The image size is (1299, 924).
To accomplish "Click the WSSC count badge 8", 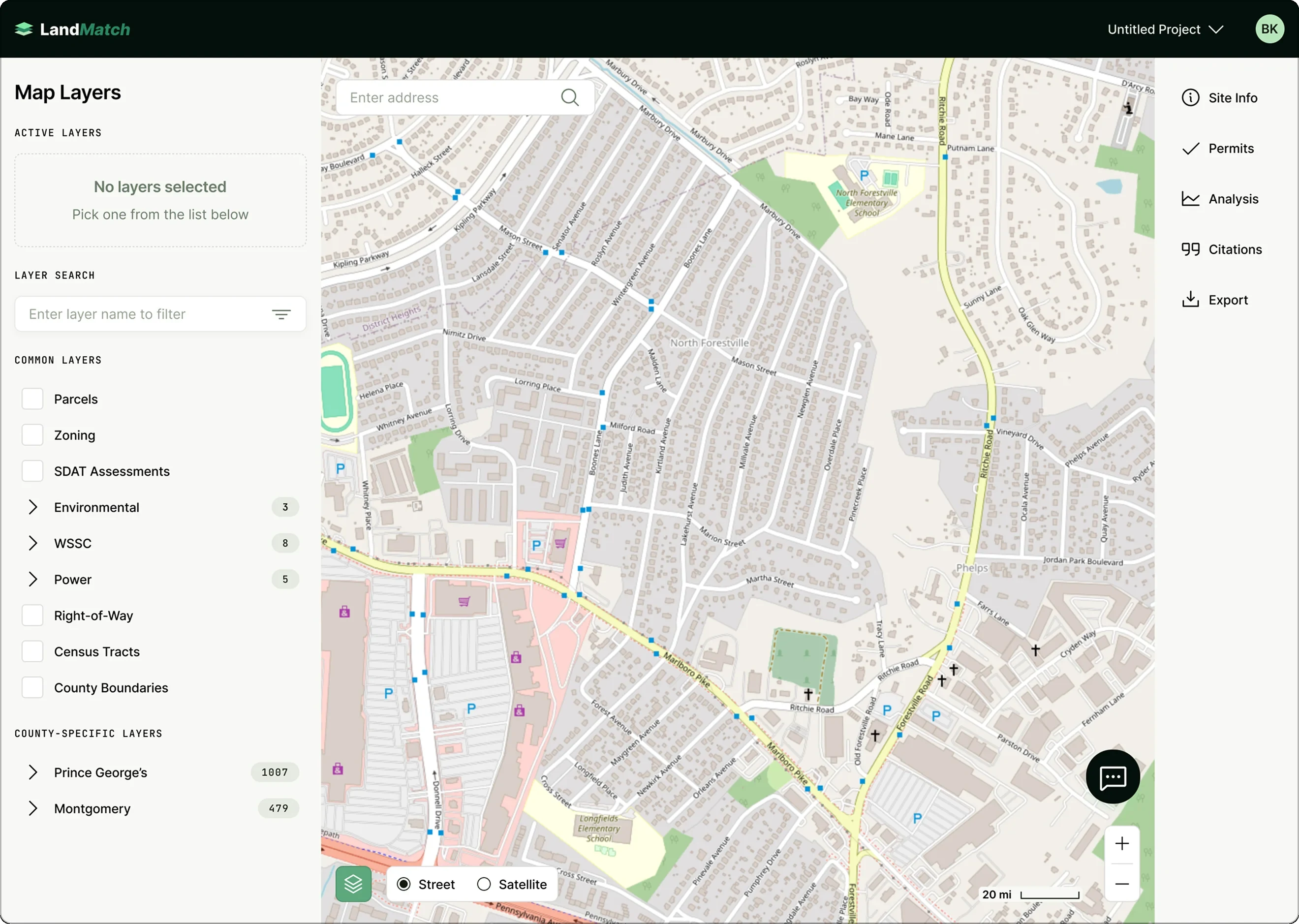I will [285, 543].
